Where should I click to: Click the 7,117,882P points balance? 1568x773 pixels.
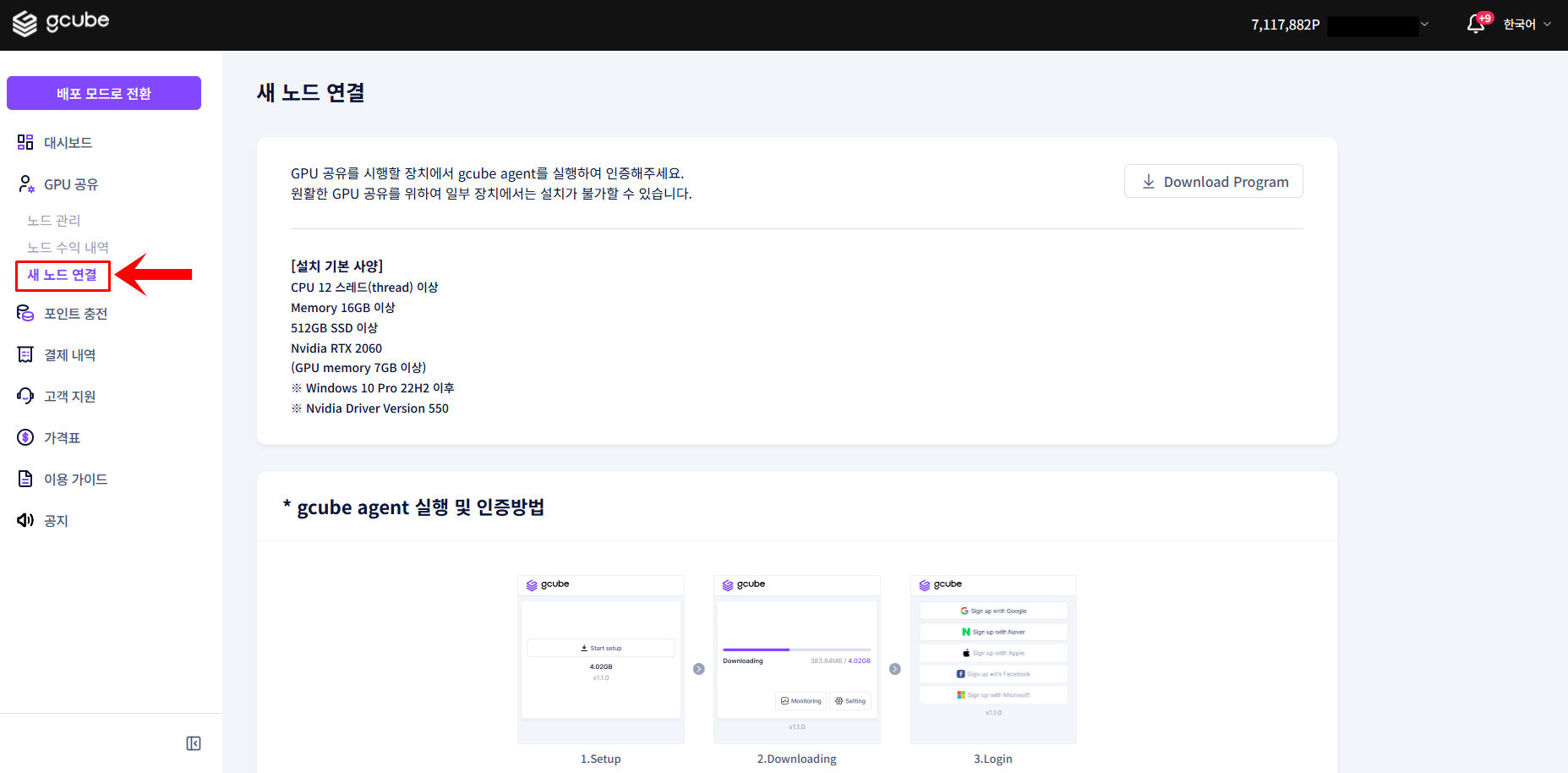tap(1285, 25)
